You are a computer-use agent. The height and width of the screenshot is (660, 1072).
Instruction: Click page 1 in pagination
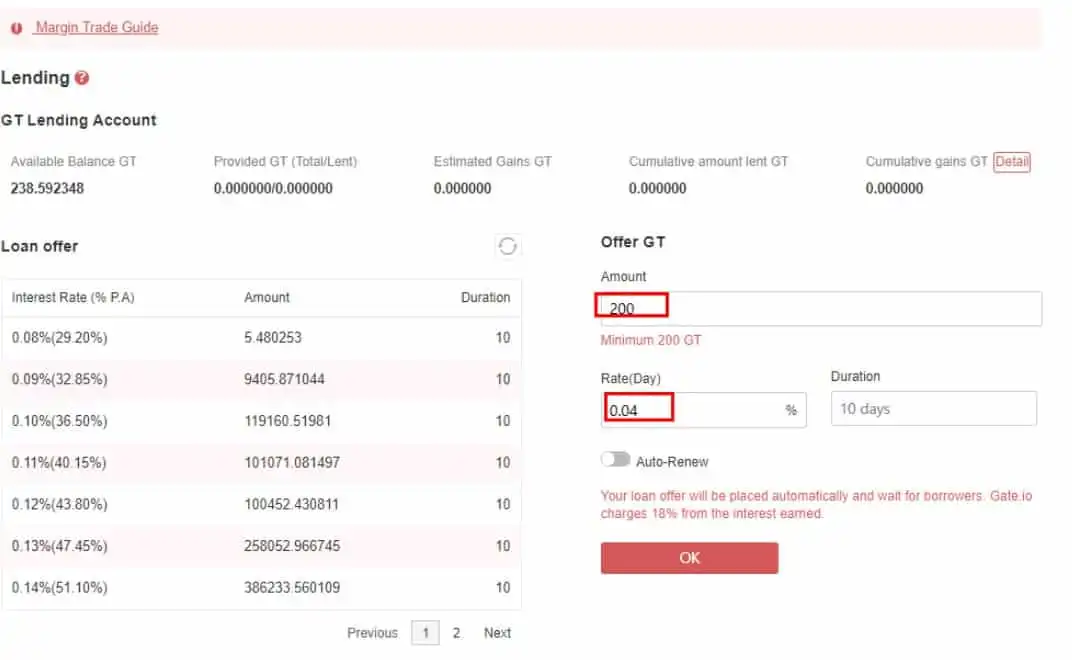tap(425, 633)
